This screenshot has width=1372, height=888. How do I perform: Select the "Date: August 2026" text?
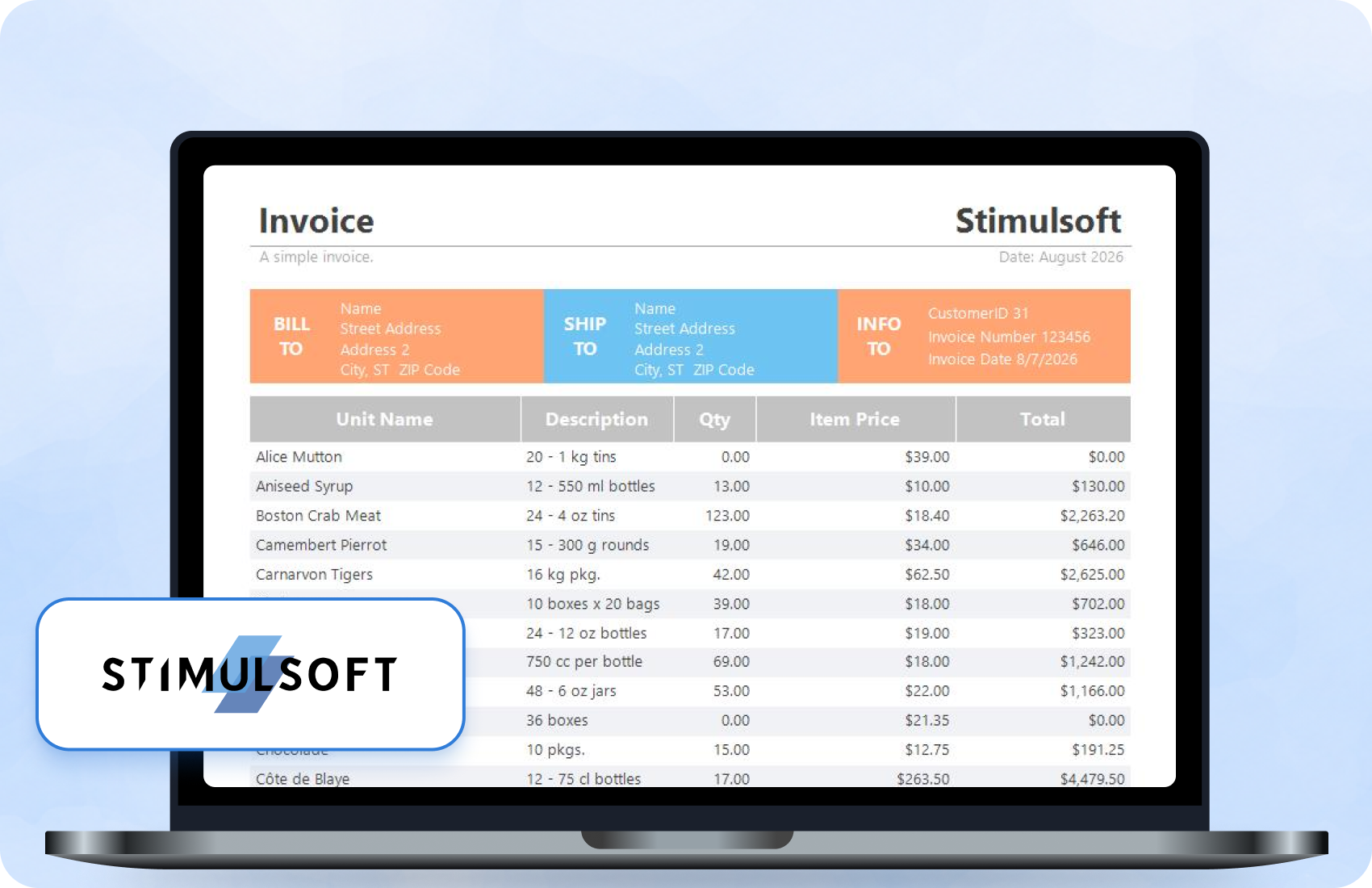click(1060, 257)
